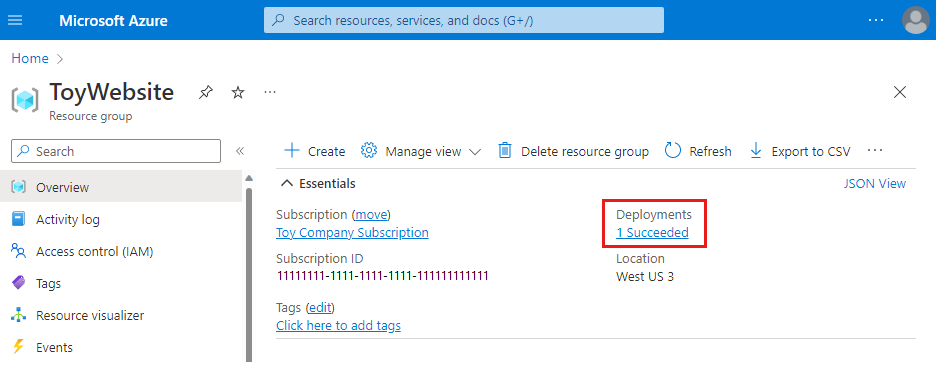
Task: Click the sidebar scroll up arrow
Action: [249, 178]
